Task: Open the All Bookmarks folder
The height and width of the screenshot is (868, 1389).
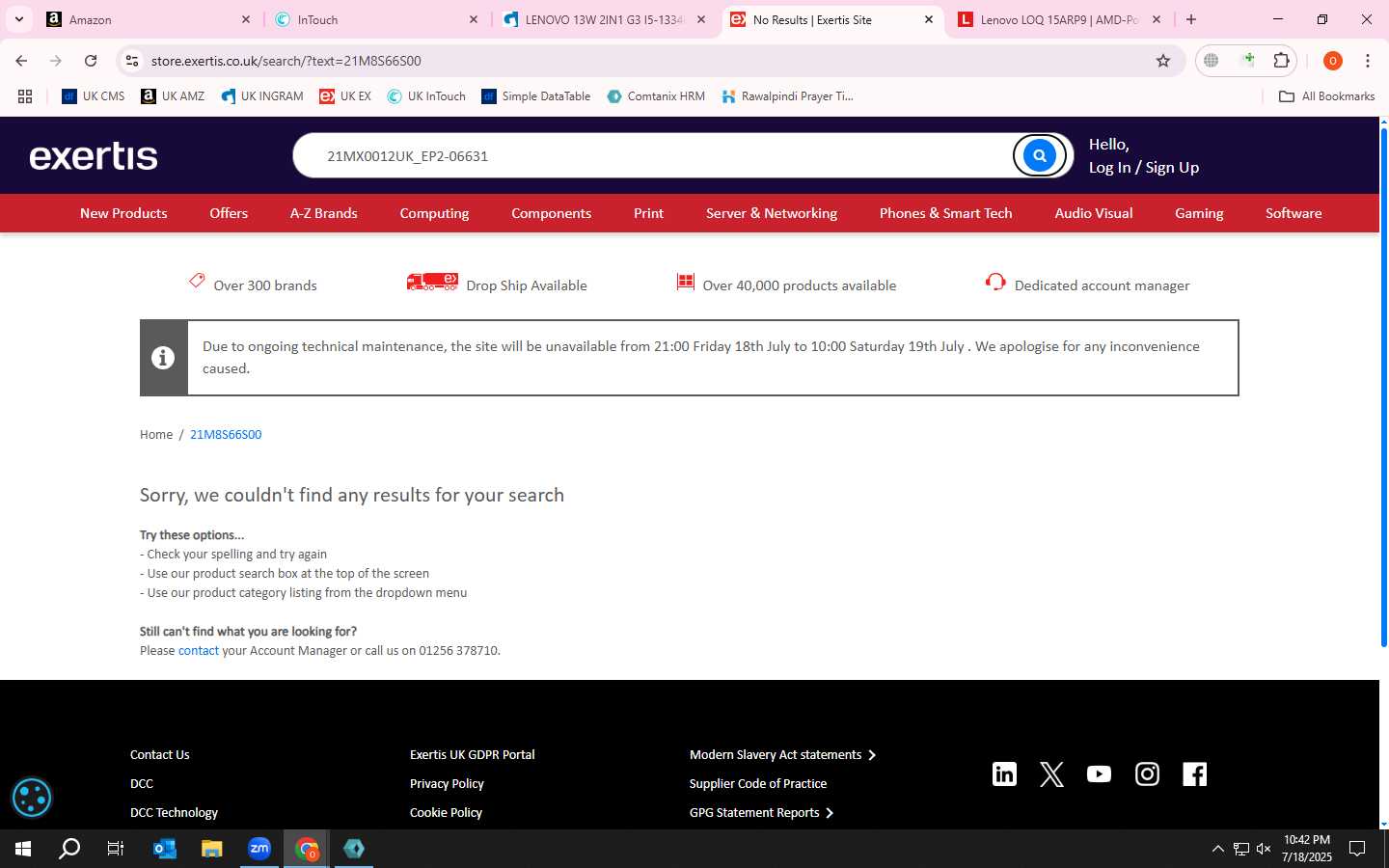Action: [1327, 96]
